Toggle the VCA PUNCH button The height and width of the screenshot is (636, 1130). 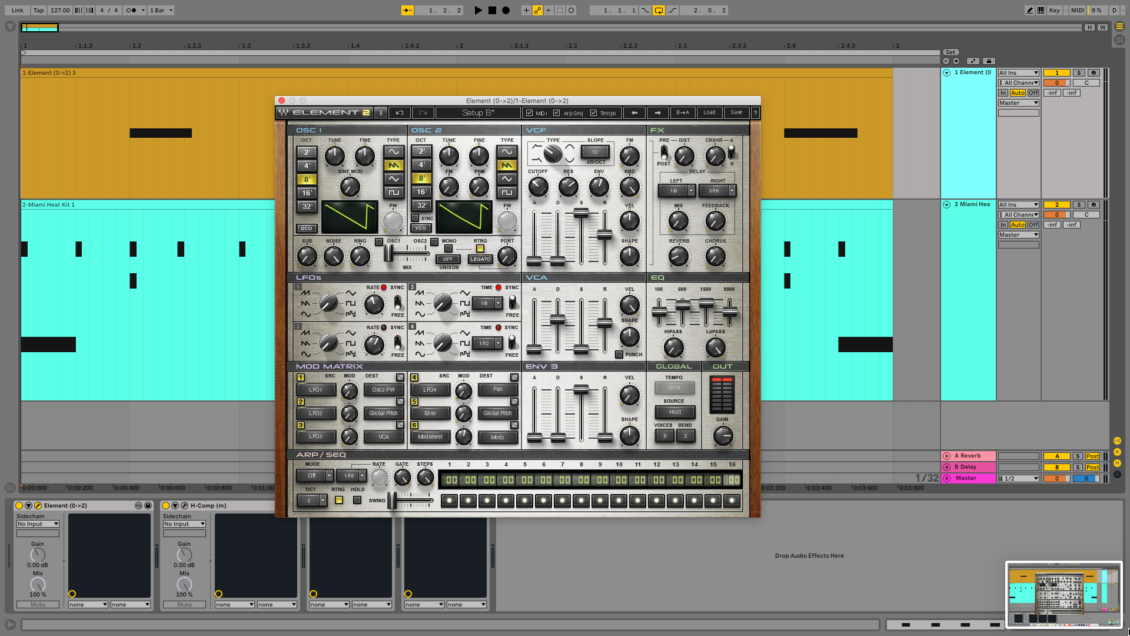point(619,354)
